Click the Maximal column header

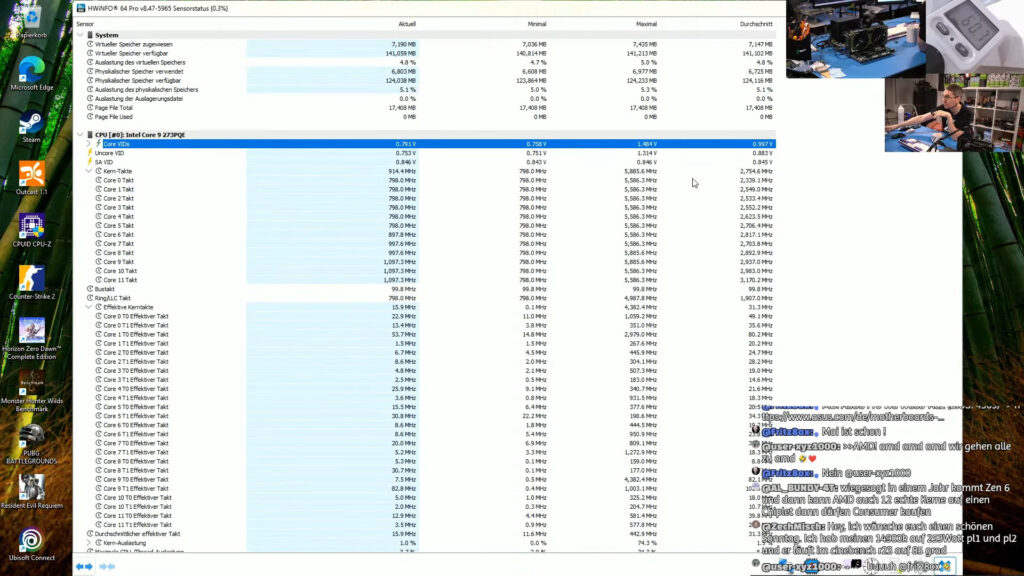(646, 24)
